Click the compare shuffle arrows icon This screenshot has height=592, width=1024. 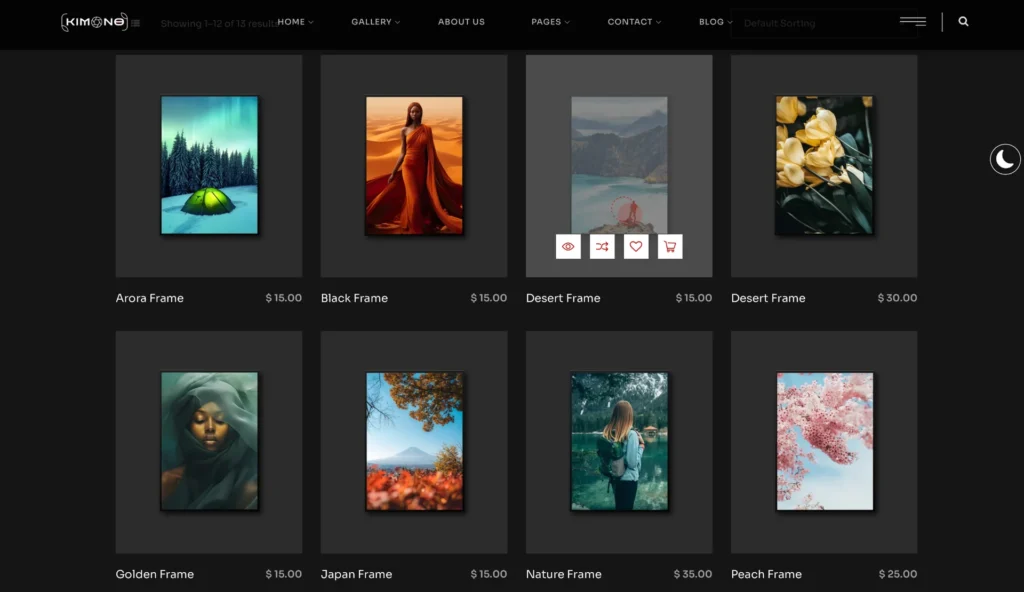tap(602, 246)
